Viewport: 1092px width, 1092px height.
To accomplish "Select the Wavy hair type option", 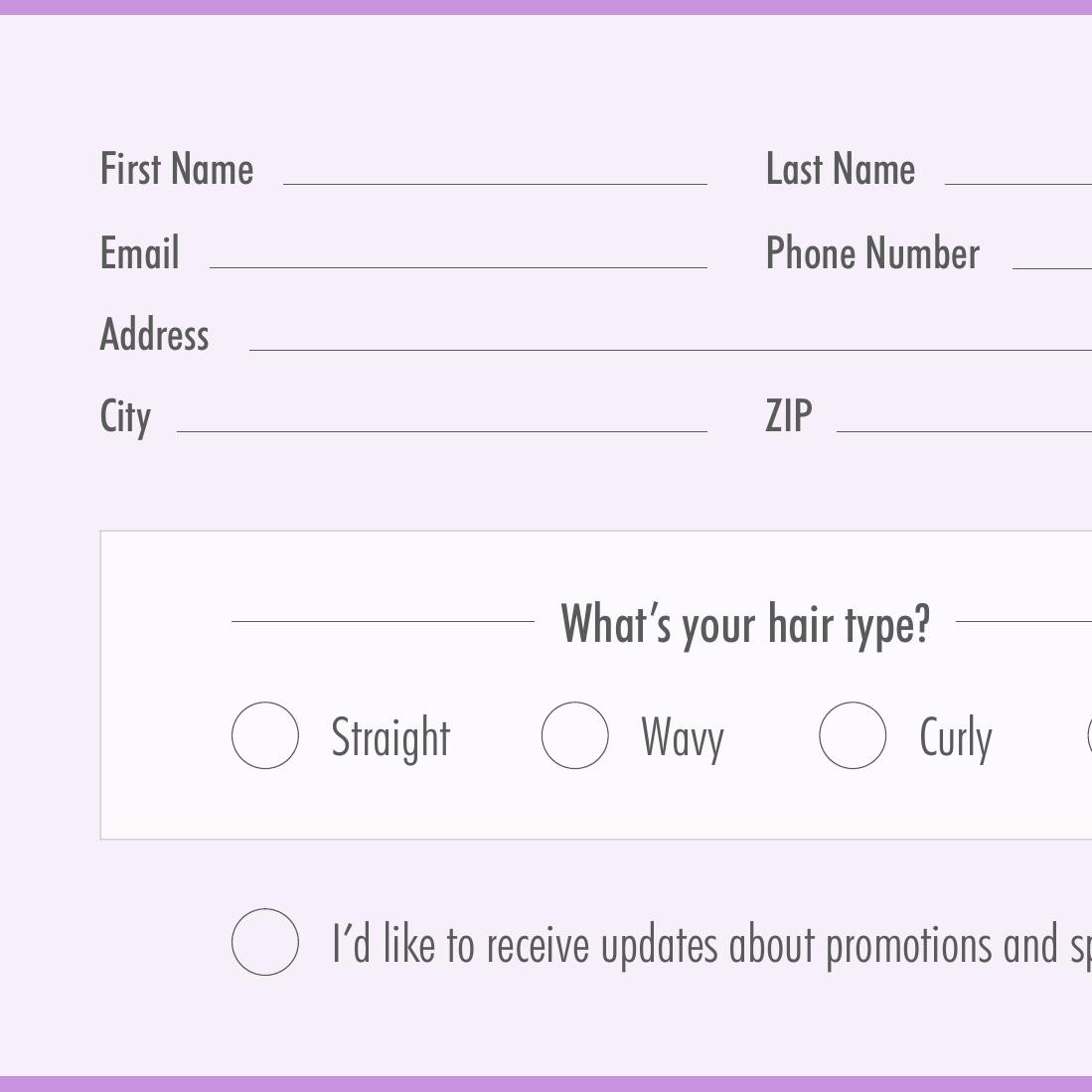I will click(574, 735).
